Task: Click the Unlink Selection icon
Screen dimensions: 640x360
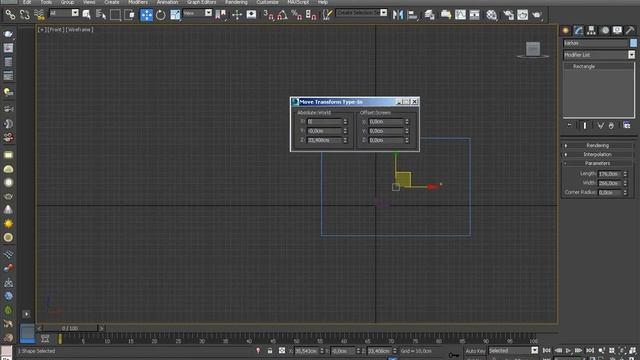Action: [x=24, y=15]
